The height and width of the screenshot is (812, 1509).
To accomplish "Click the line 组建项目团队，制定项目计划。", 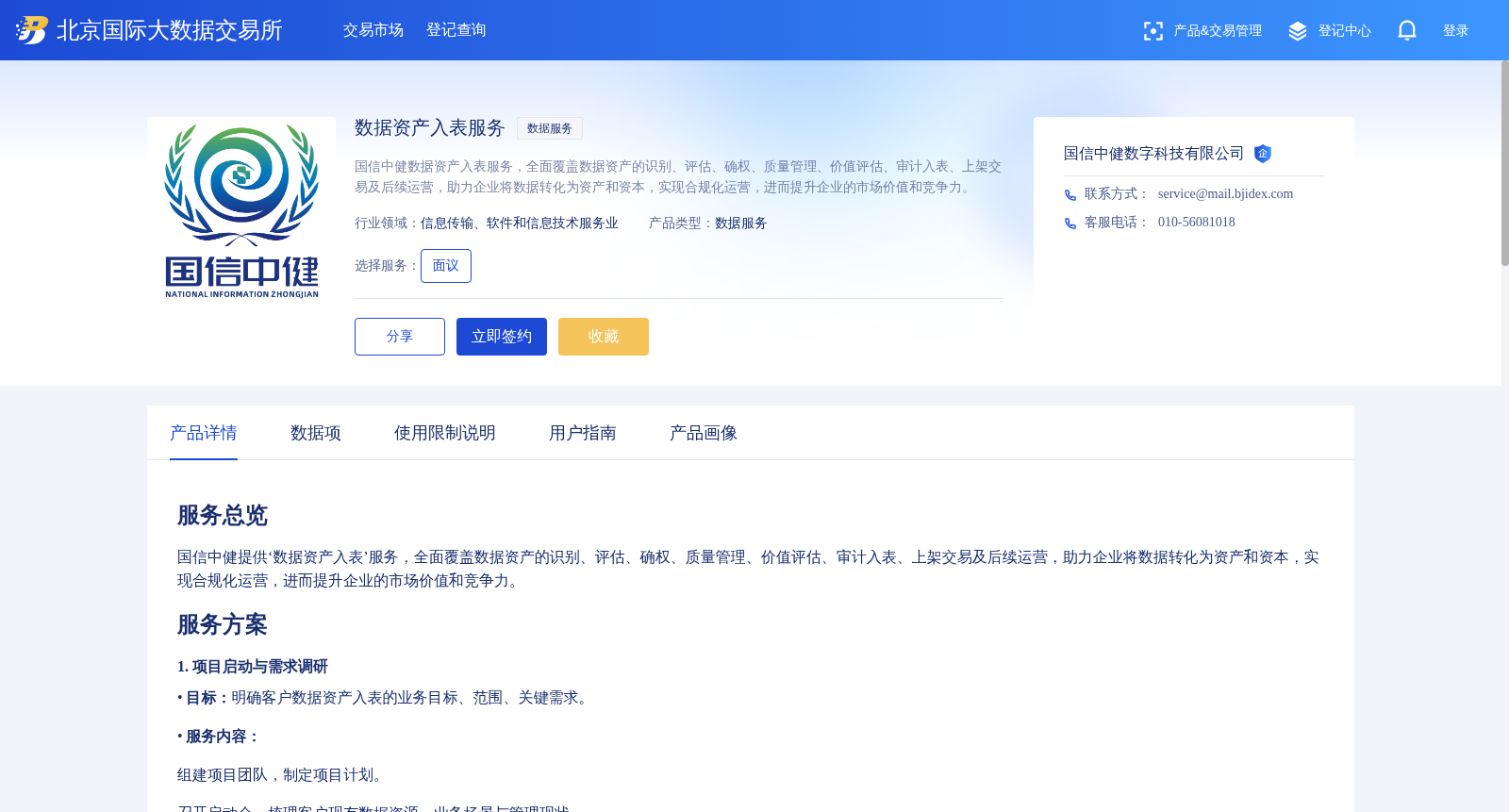I will [283, 775].
